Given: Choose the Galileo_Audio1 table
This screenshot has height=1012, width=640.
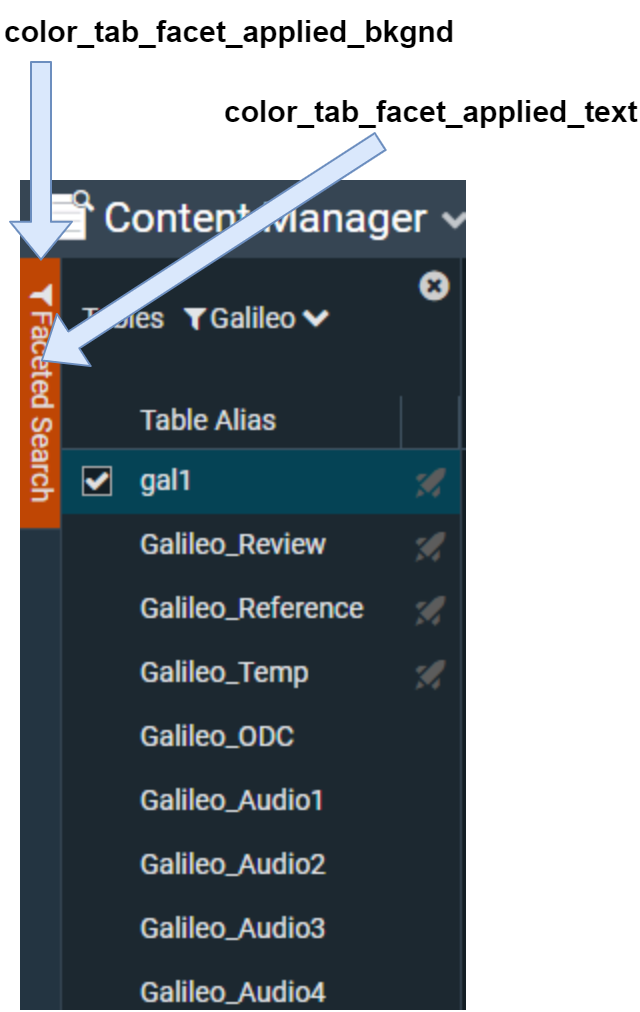Looking at the screenshot, I should 232,801.
